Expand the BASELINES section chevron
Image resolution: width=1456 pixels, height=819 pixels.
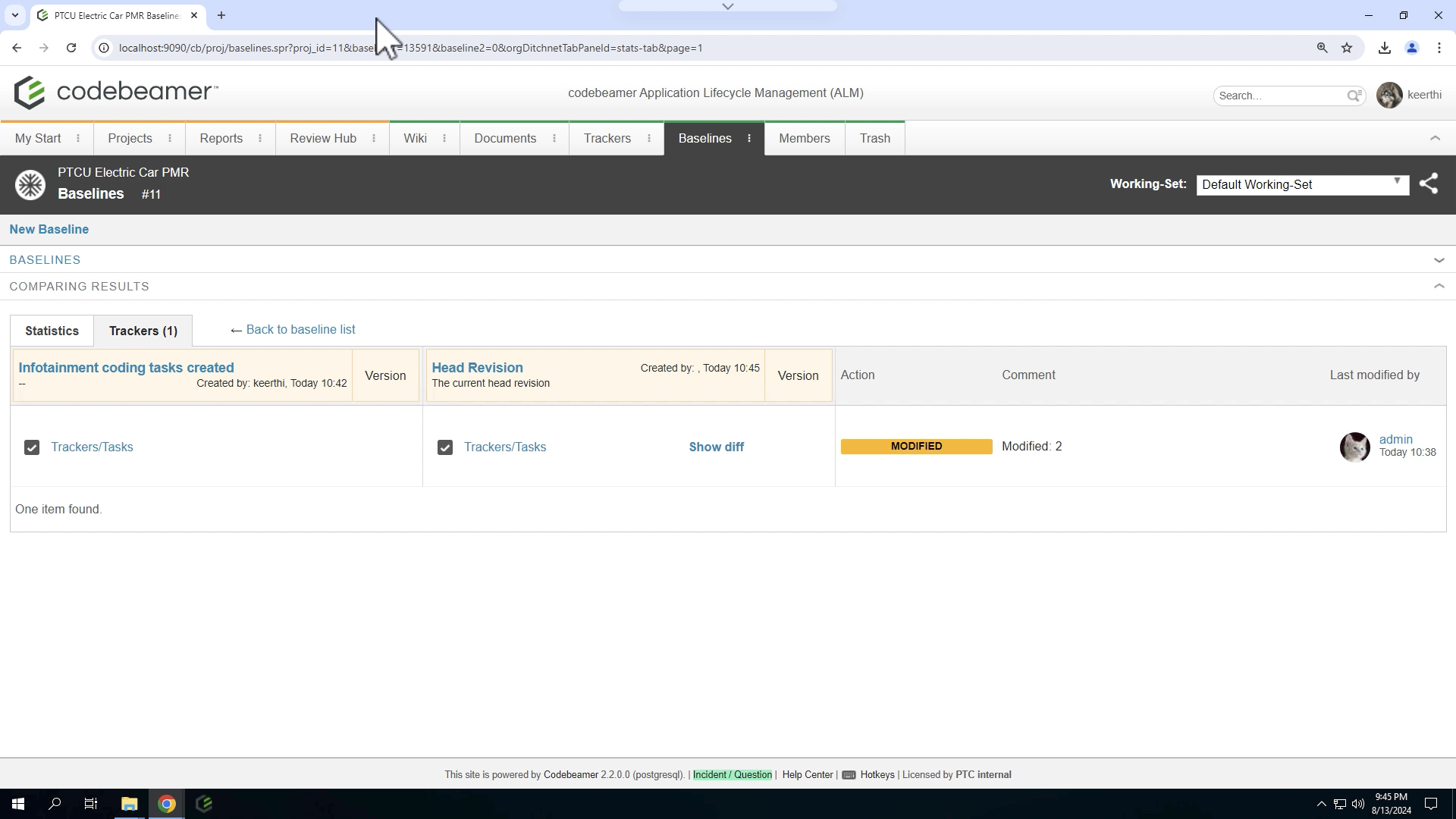pos(1439,260)
